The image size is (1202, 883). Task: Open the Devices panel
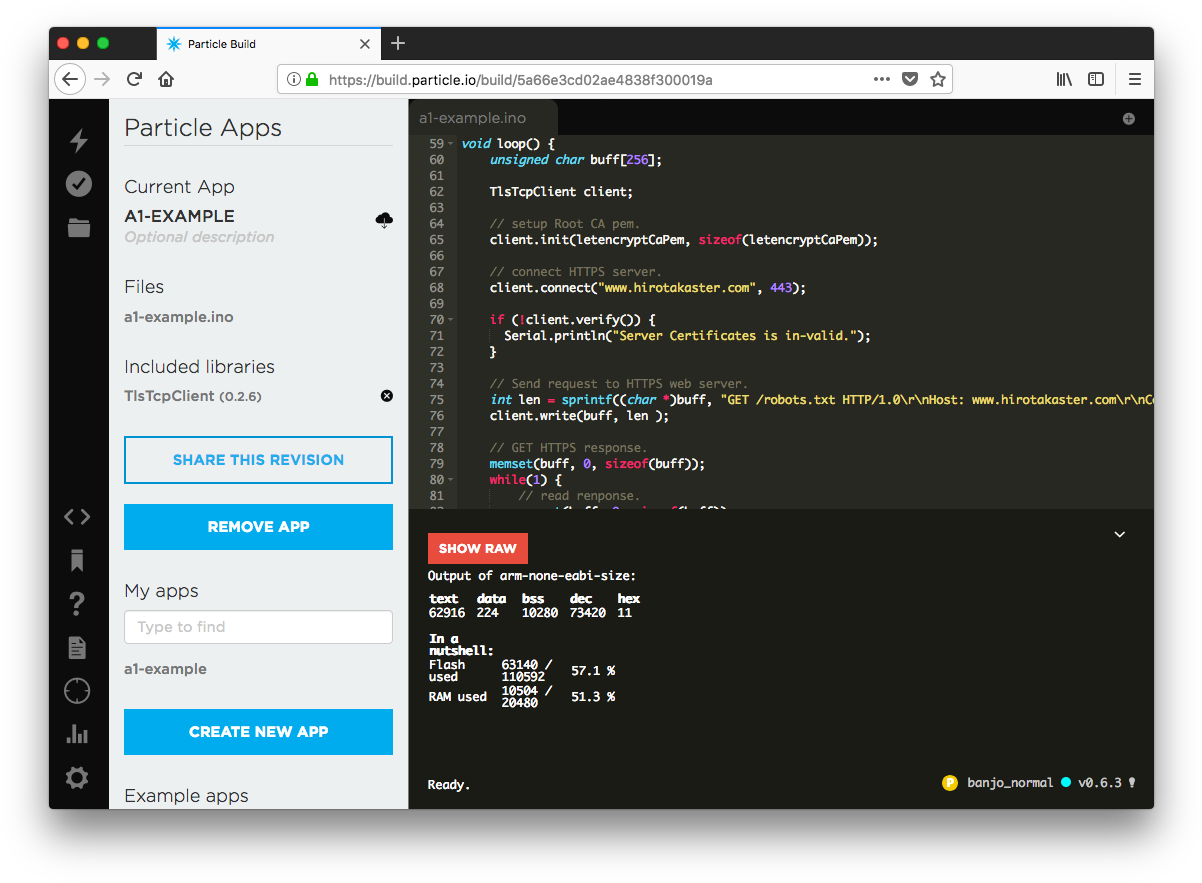click(77, 690)
